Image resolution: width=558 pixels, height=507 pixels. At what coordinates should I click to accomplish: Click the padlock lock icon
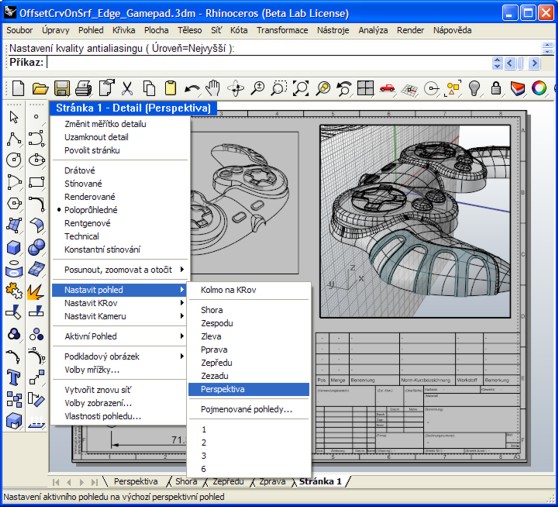tap(496, 88)
